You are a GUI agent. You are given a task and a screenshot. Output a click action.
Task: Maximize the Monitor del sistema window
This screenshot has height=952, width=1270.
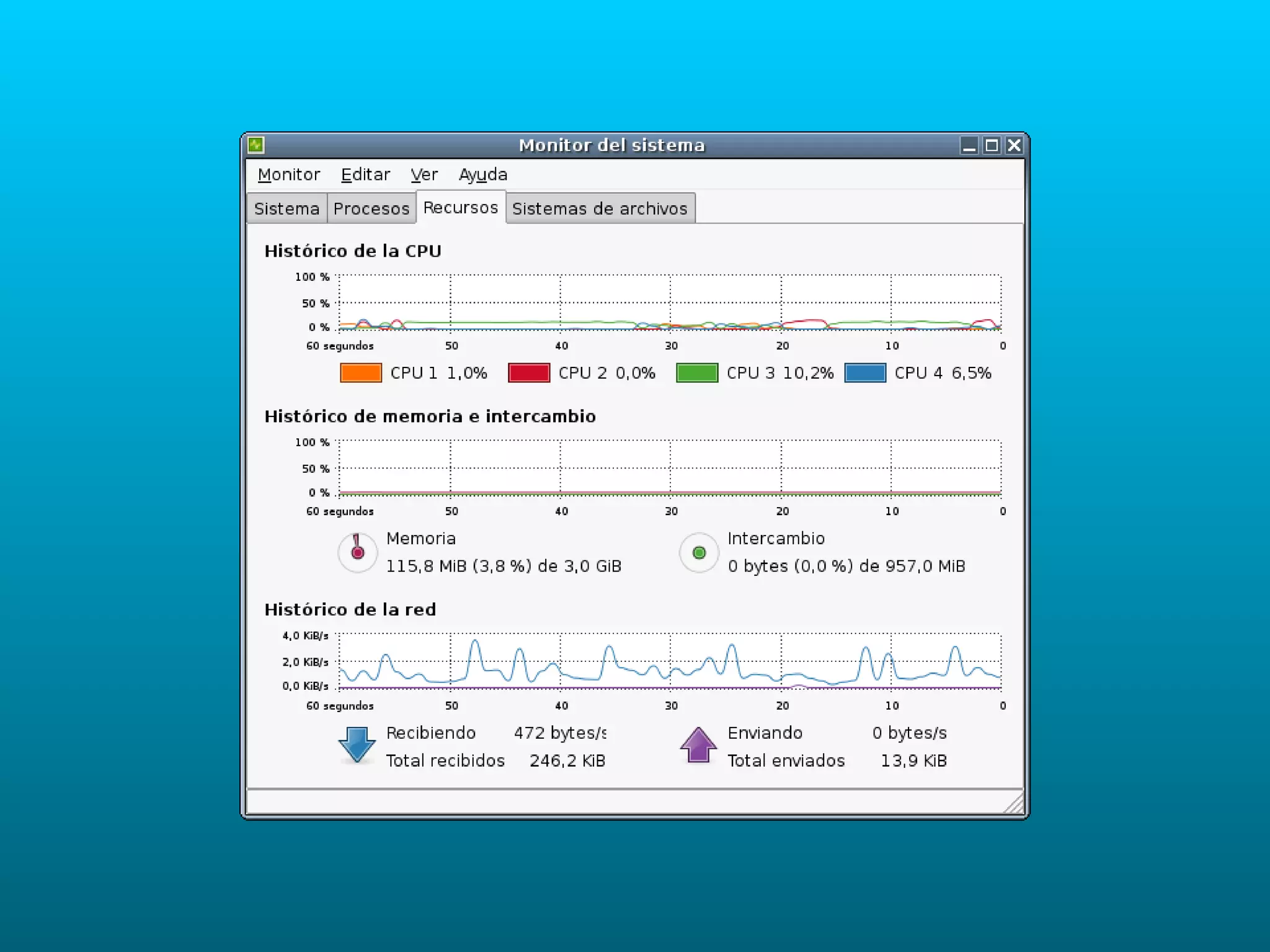[x=992, y=145]
